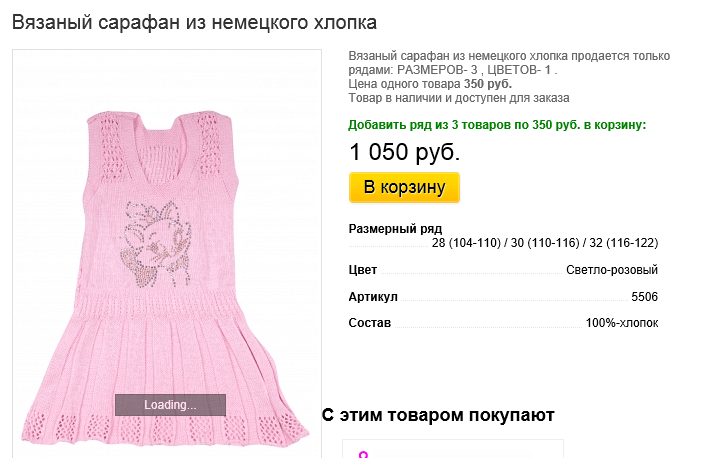
Task: Click the green 'Добавить ряд из 3 товаров' text
Action: [x=497, y=125]
